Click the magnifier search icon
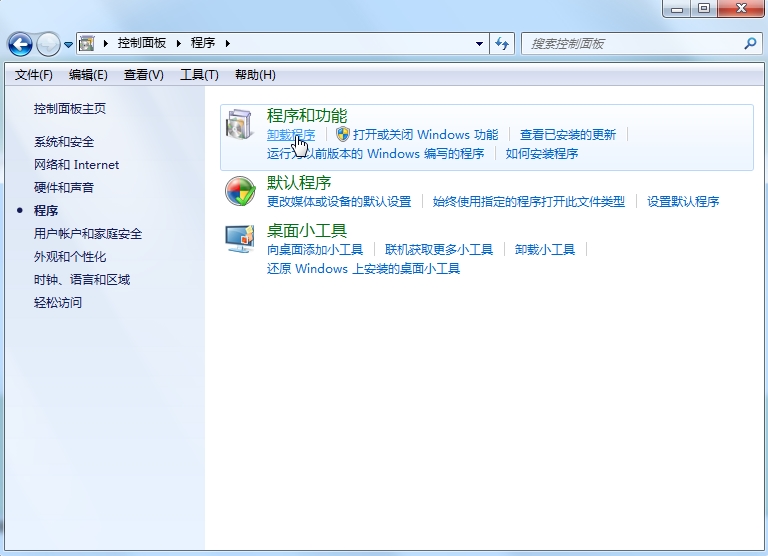The width and height of the screenshot is (768, 556). click(750, 44)
